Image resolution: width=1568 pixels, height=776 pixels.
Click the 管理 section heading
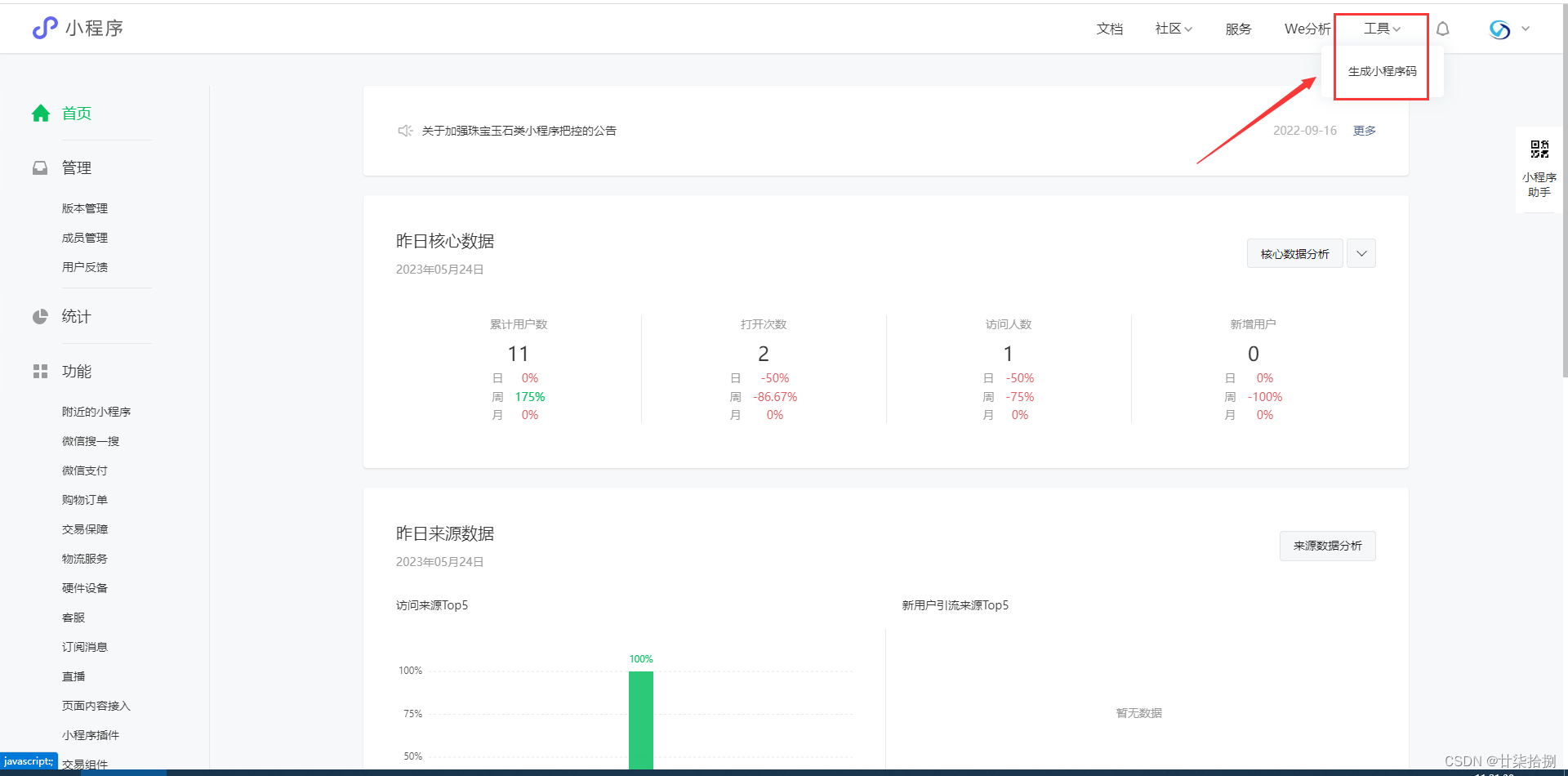tap(77, 167)
